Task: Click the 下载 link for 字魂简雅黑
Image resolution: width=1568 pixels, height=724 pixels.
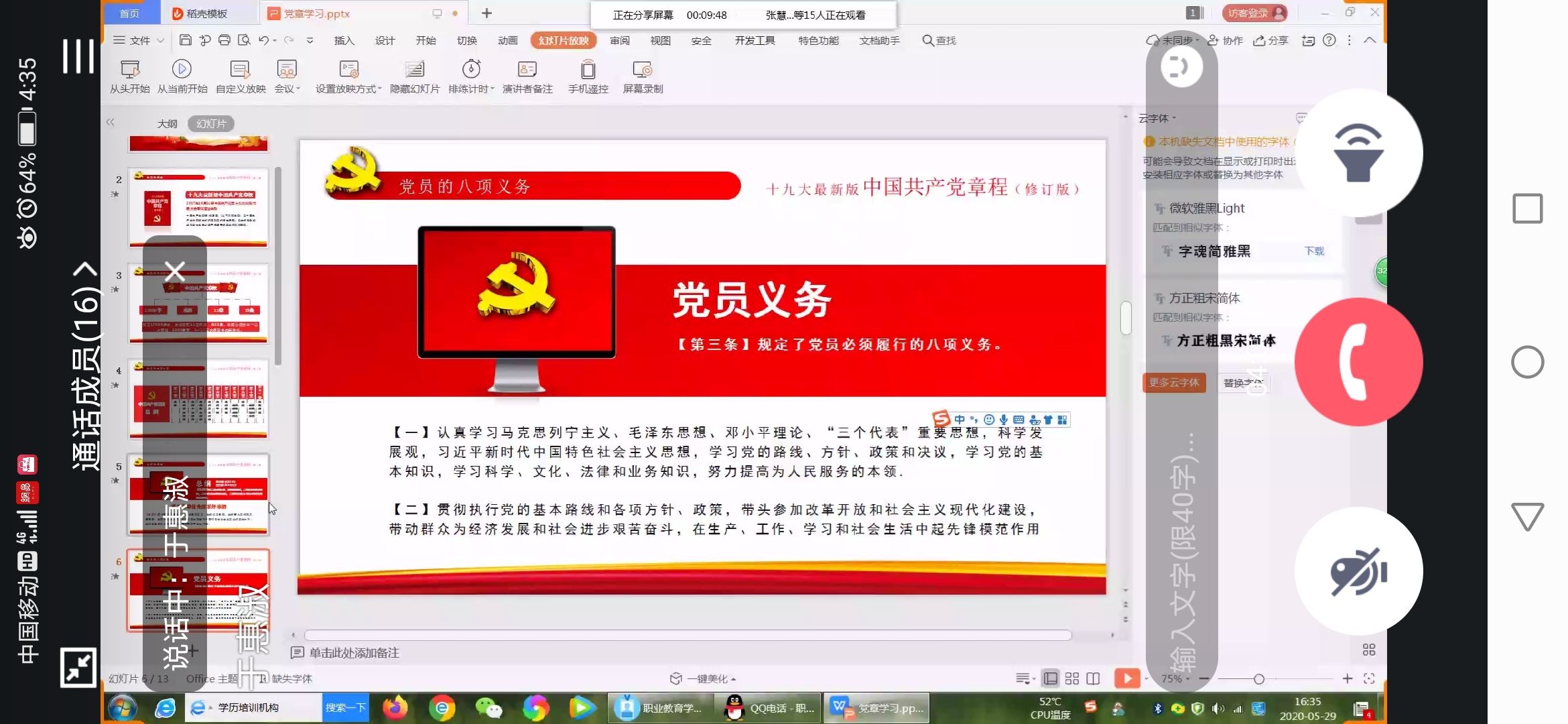Action: click(1314, 251)
